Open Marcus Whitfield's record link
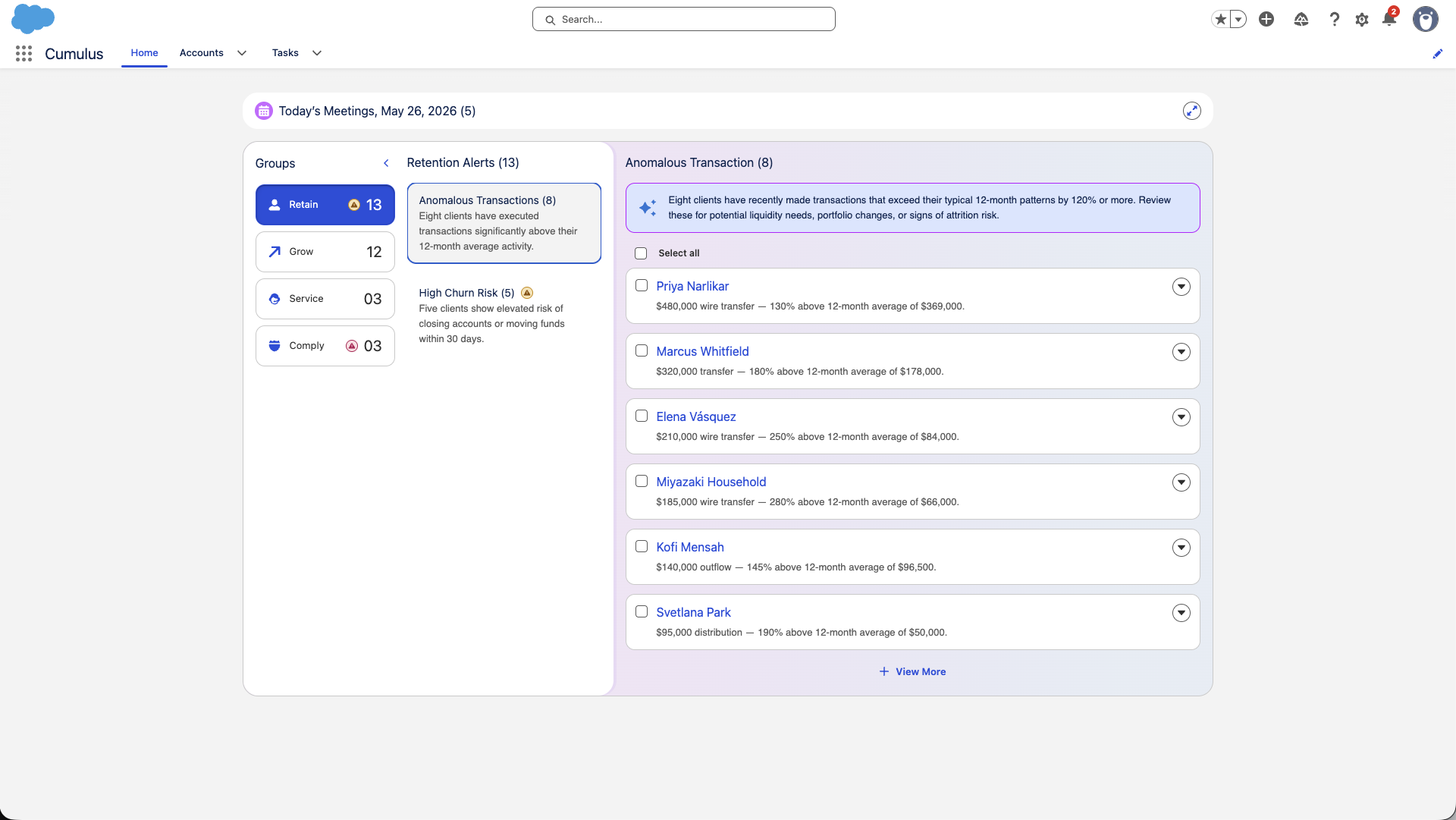 click(702, 352)
